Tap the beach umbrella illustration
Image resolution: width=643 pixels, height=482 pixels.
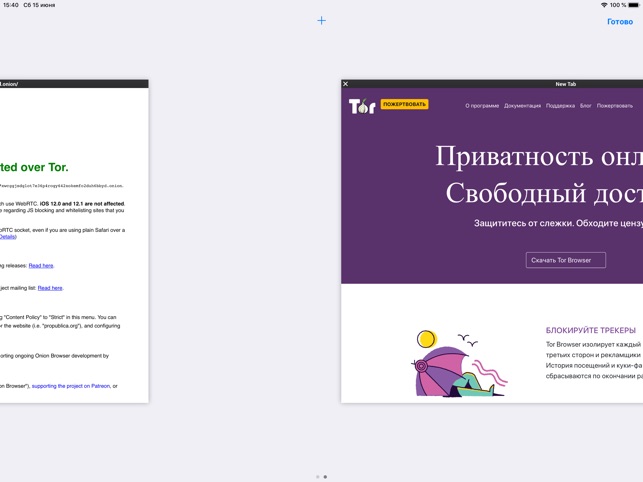(x=460, y=364)
